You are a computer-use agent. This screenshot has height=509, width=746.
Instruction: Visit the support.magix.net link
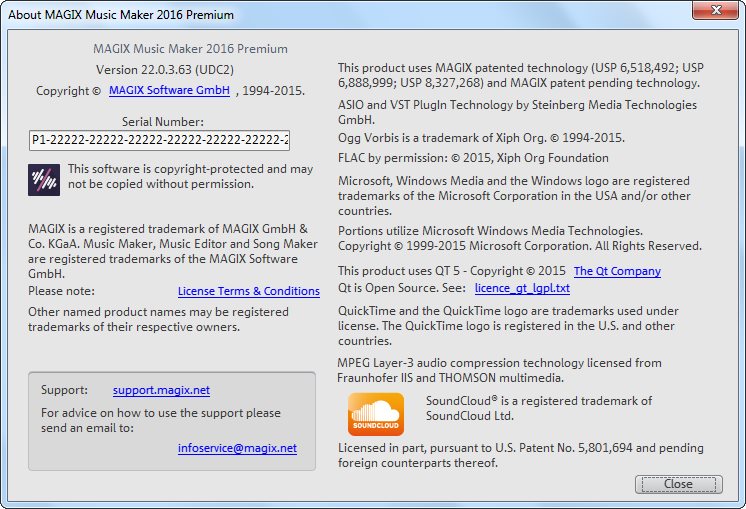[x=161, y=391]
